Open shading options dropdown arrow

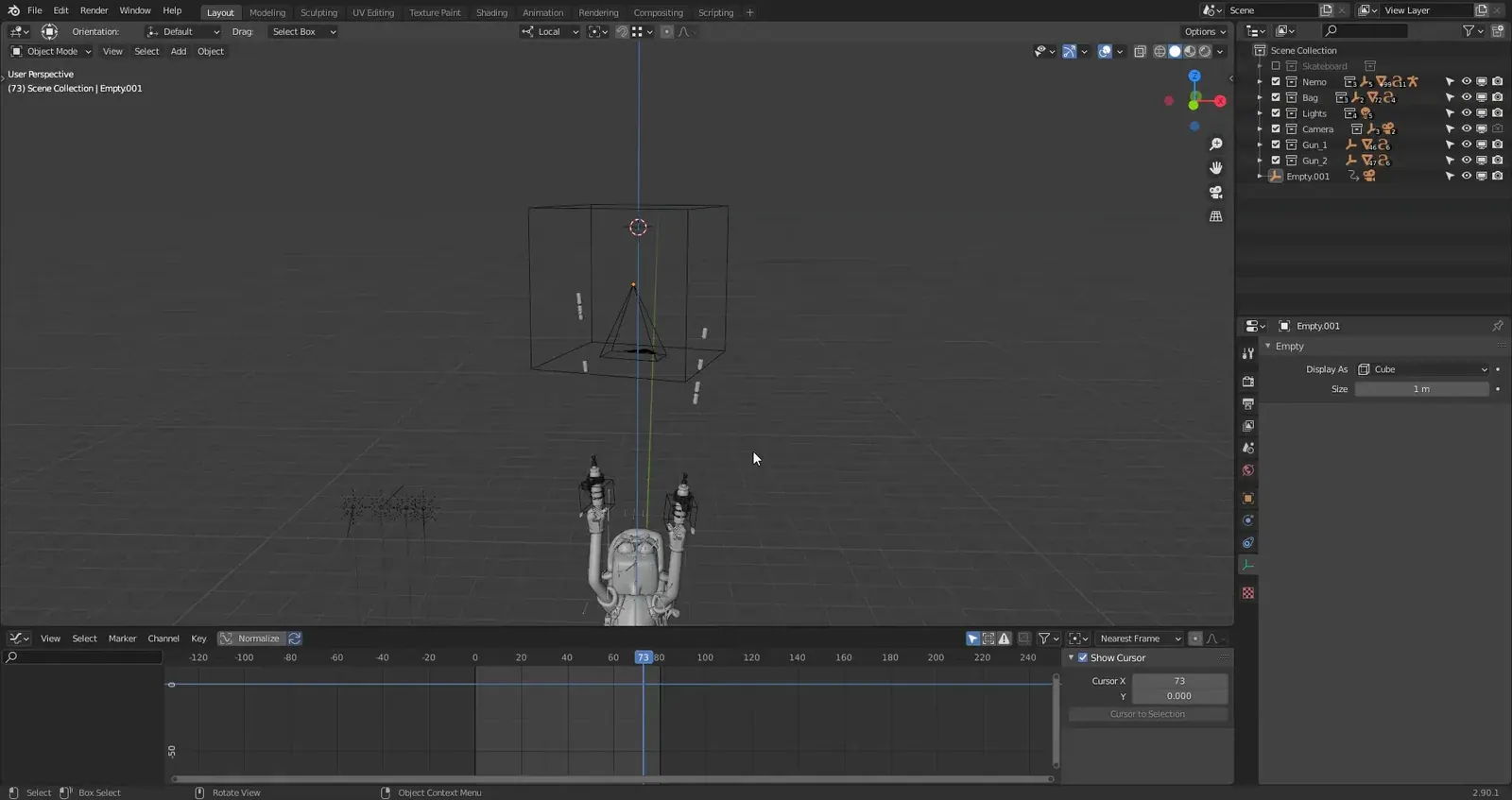1221,51
